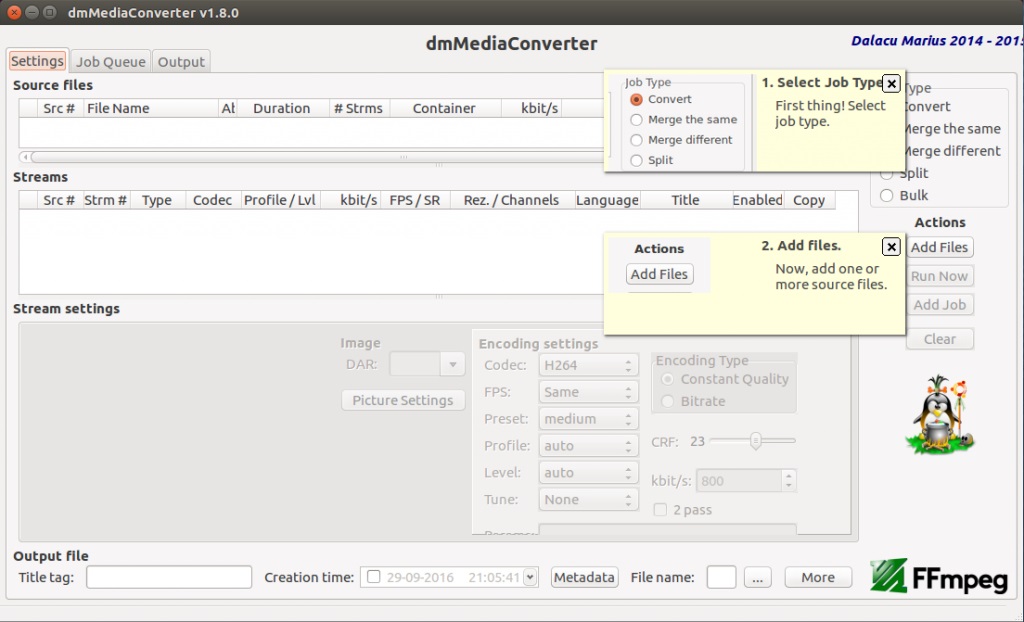Click the Strm # column header
The width and height of the screenshot is (1024, 622).
105,200
